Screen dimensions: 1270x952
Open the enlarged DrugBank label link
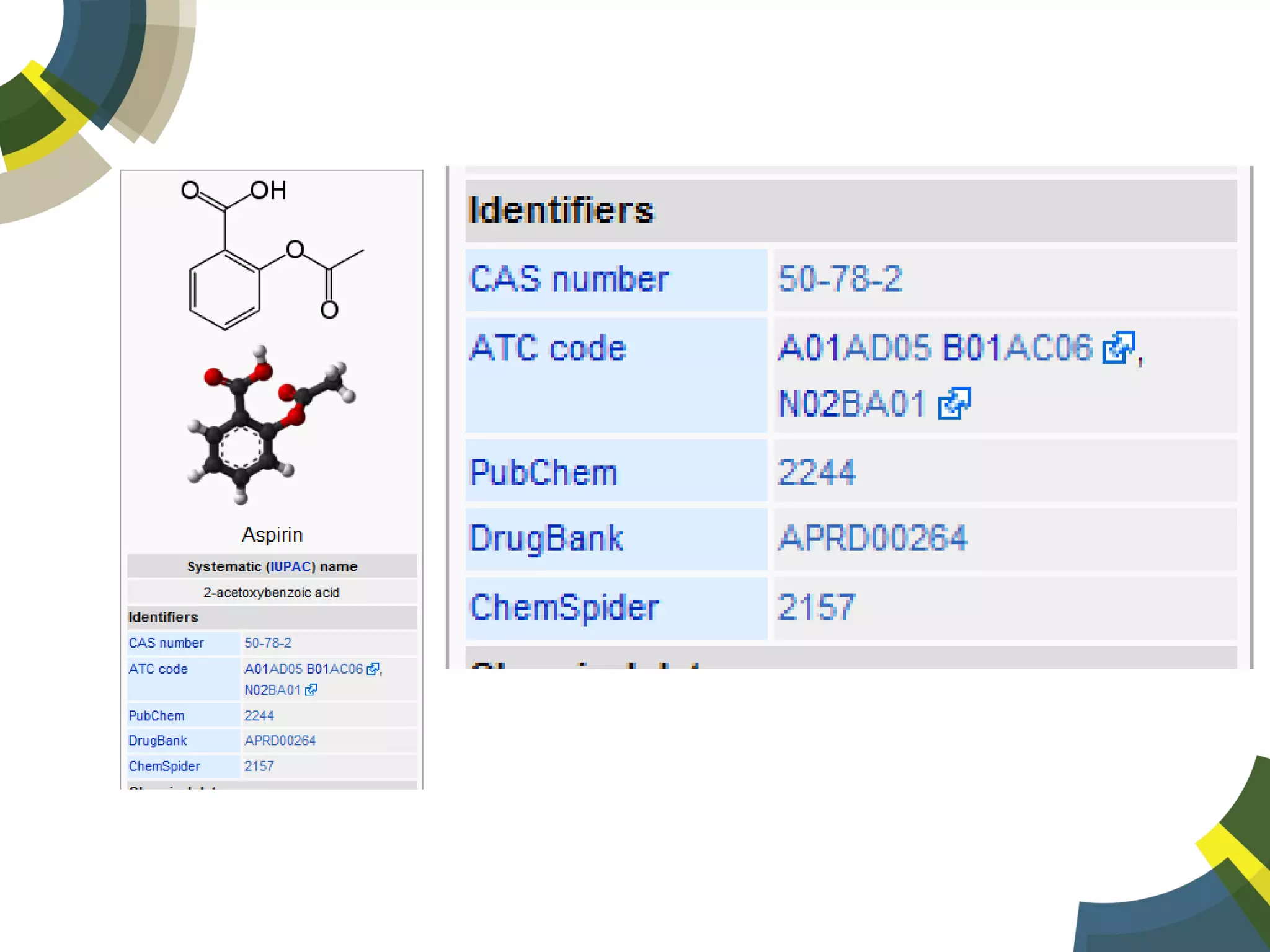[546, 539]
